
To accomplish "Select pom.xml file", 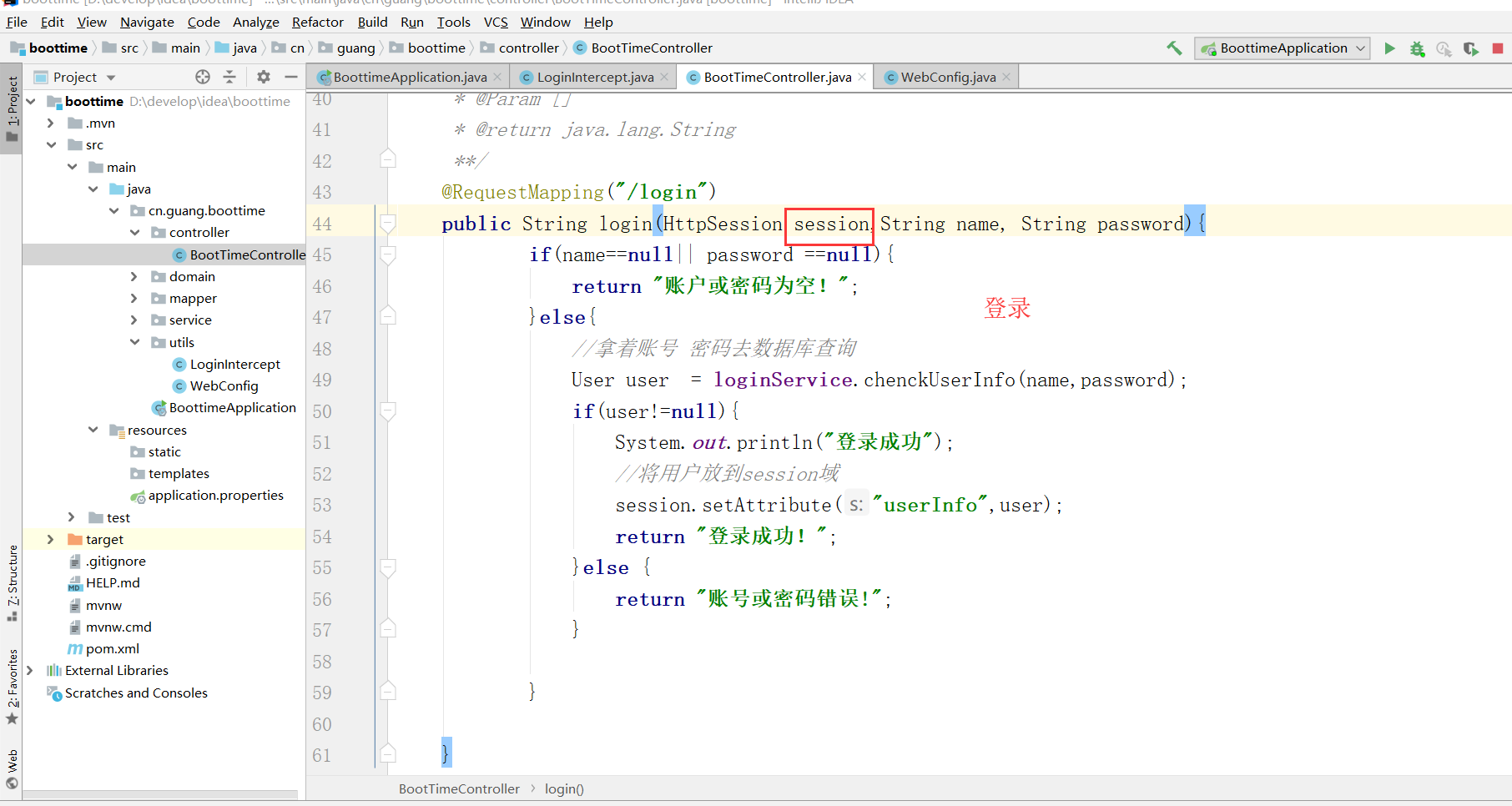I will click(103, 648).
